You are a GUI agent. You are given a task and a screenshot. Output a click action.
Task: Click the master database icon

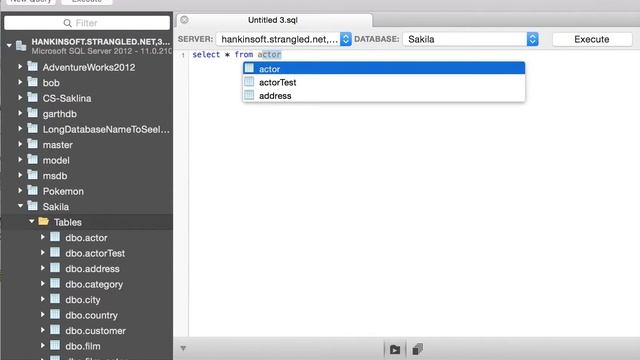(33, 144)
